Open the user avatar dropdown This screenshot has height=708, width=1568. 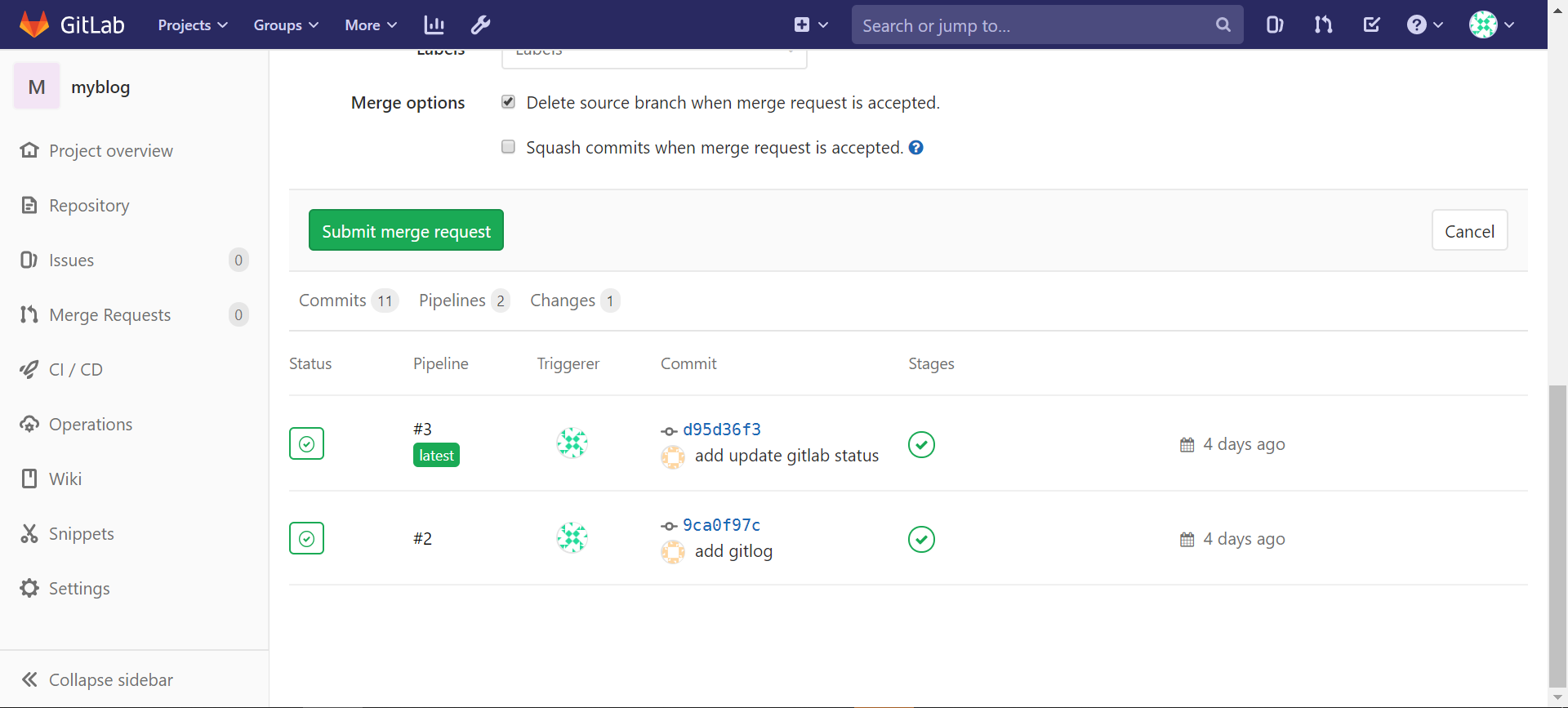coord(1492,24)
